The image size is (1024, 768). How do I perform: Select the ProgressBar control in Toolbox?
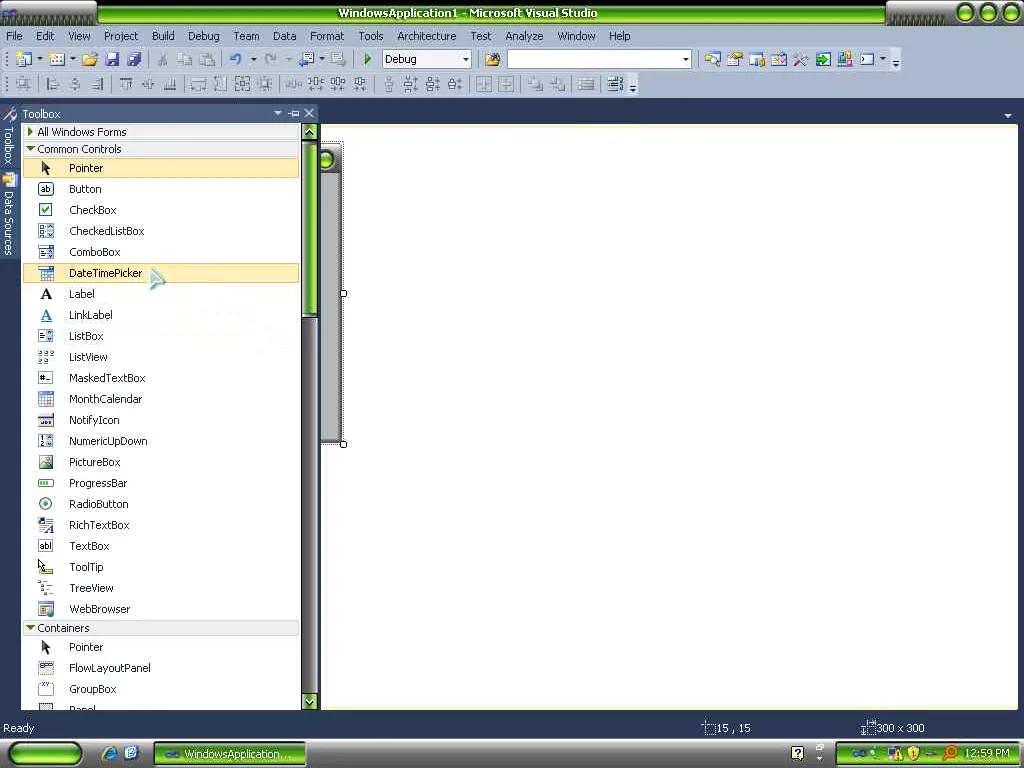coord(161,483)
